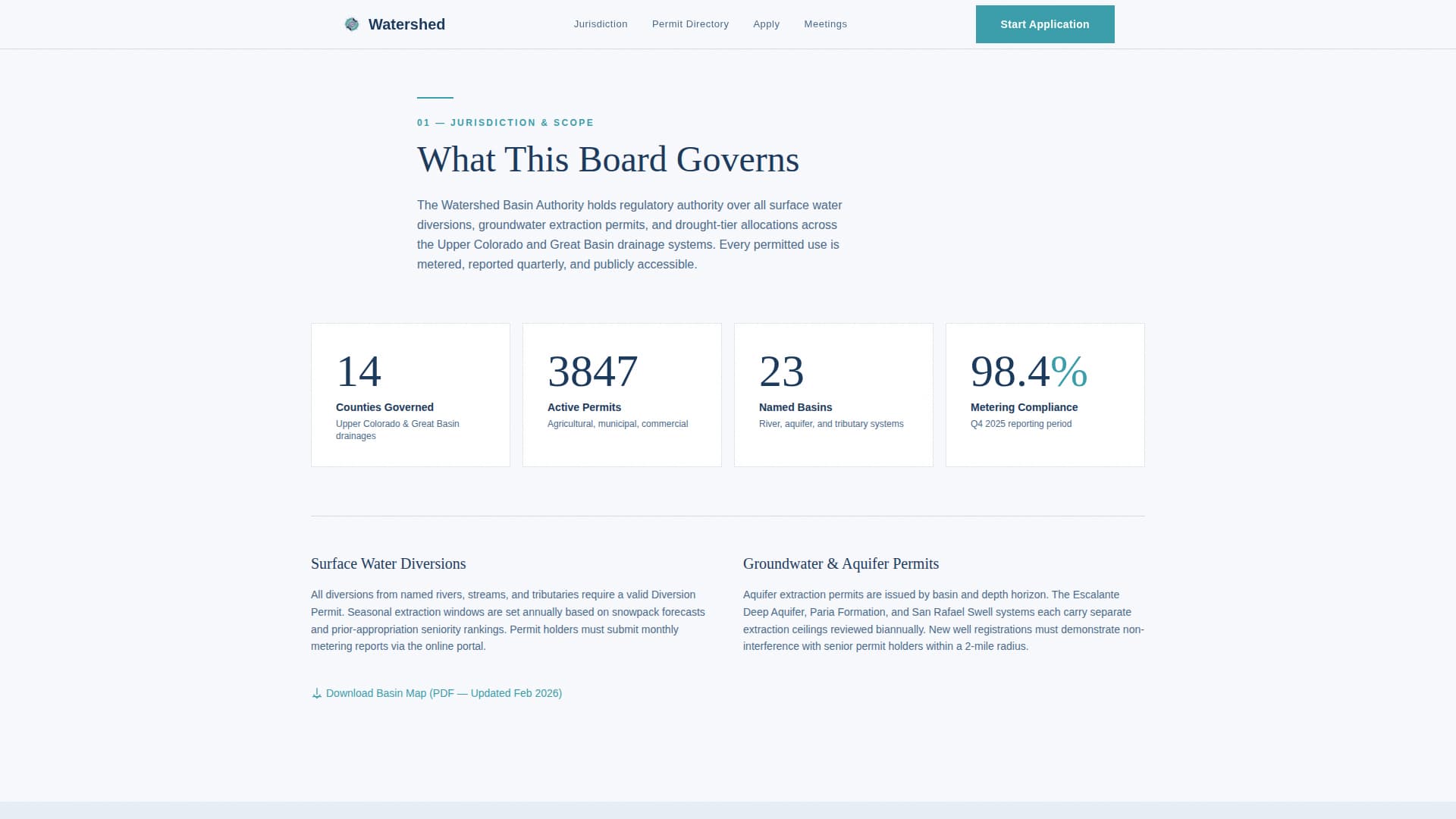
Task: Click the paragraph about Diversion Permit requirements
Action: [x=508, y=620]
